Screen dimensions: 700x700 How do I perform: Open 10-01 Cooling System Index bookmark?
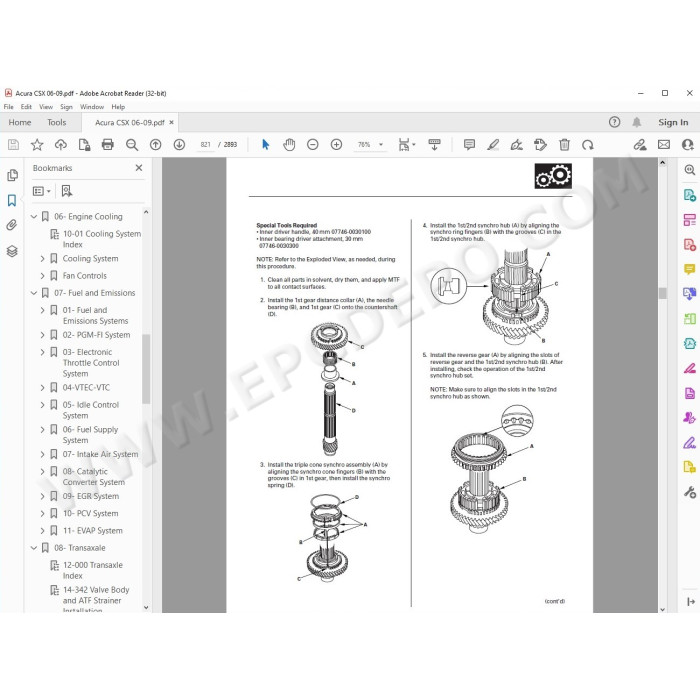click(x=102, y=239)
